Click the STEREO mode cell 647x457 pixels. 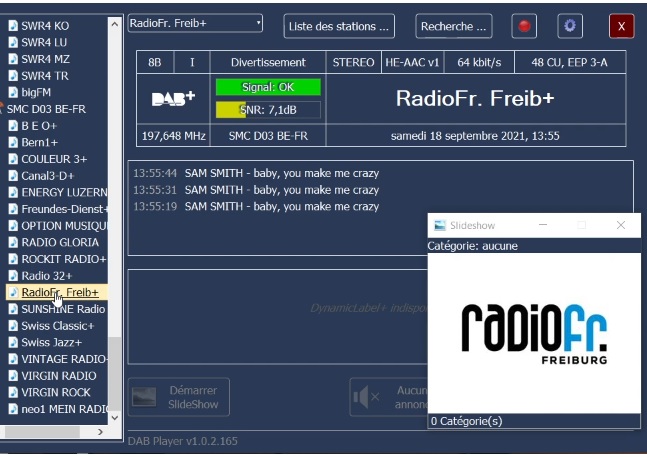pyautogui.click(x=353, y=62)
